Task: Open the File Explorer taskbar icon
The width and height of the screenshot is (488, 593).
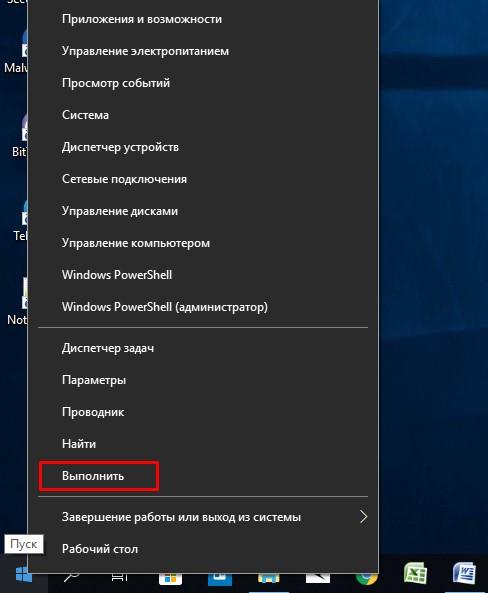Action: click(269, 579)
